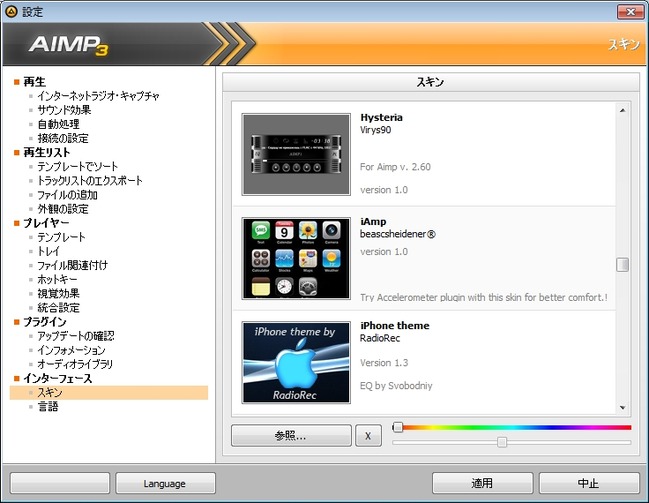Screen dimensions: 649x503
Task: Select 視覚効果 in the sidebar
Action: (x=58, y=294)
